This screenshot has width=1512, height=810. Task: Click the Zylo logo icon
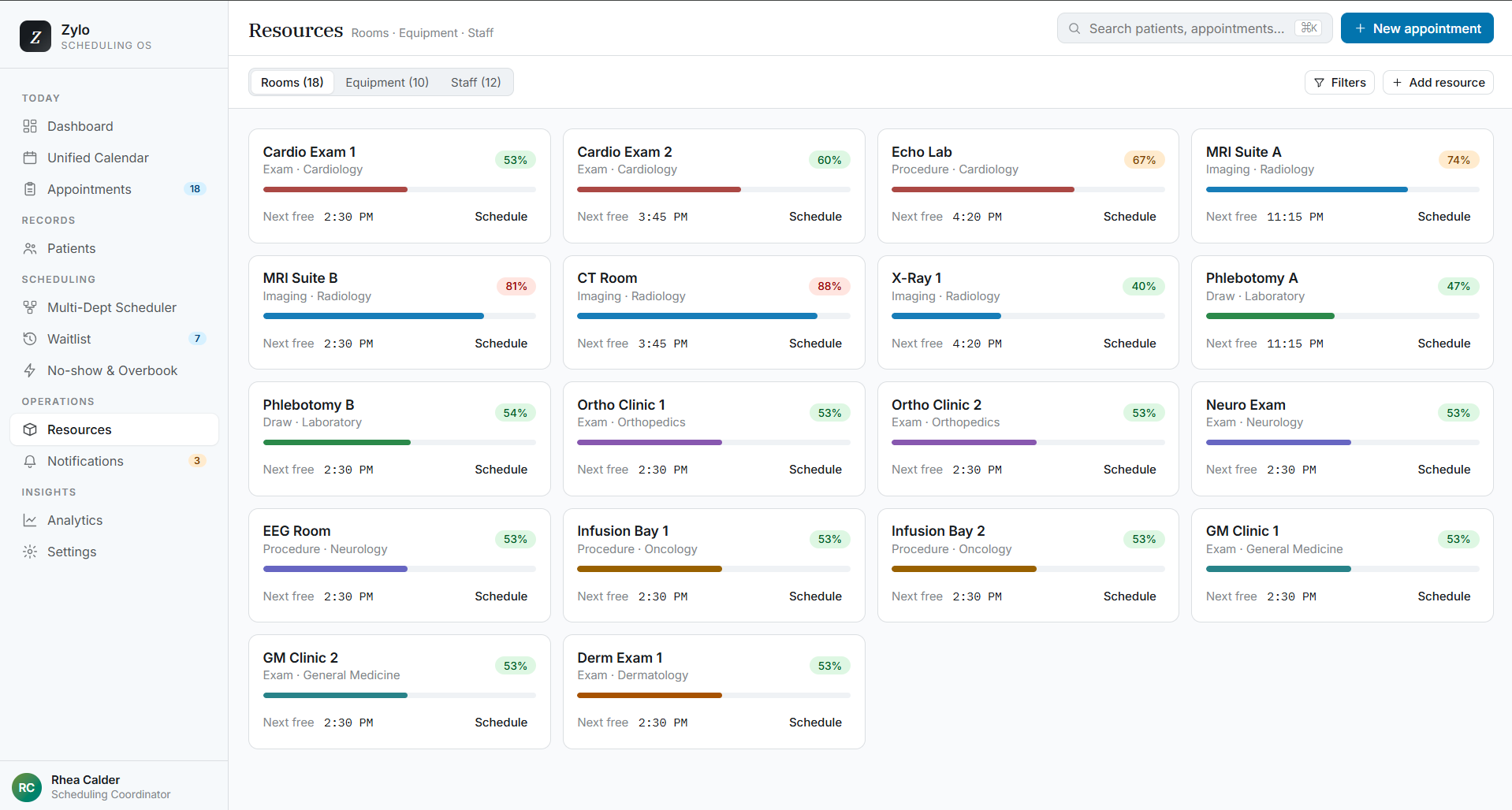pyautogui.click(x=35, y=36)
